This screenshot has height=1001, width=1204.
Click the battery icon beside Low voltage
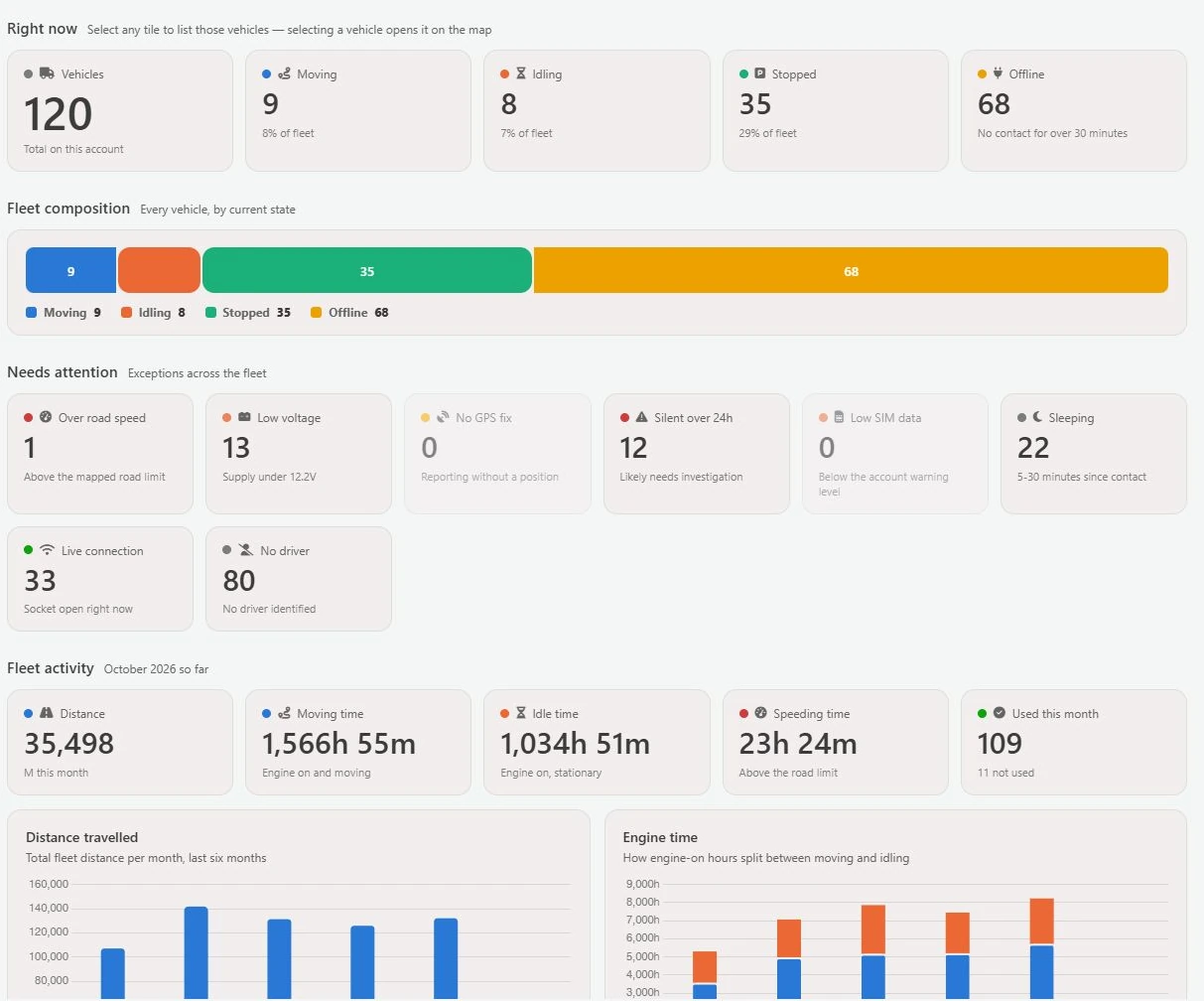(x=244, y=417)
